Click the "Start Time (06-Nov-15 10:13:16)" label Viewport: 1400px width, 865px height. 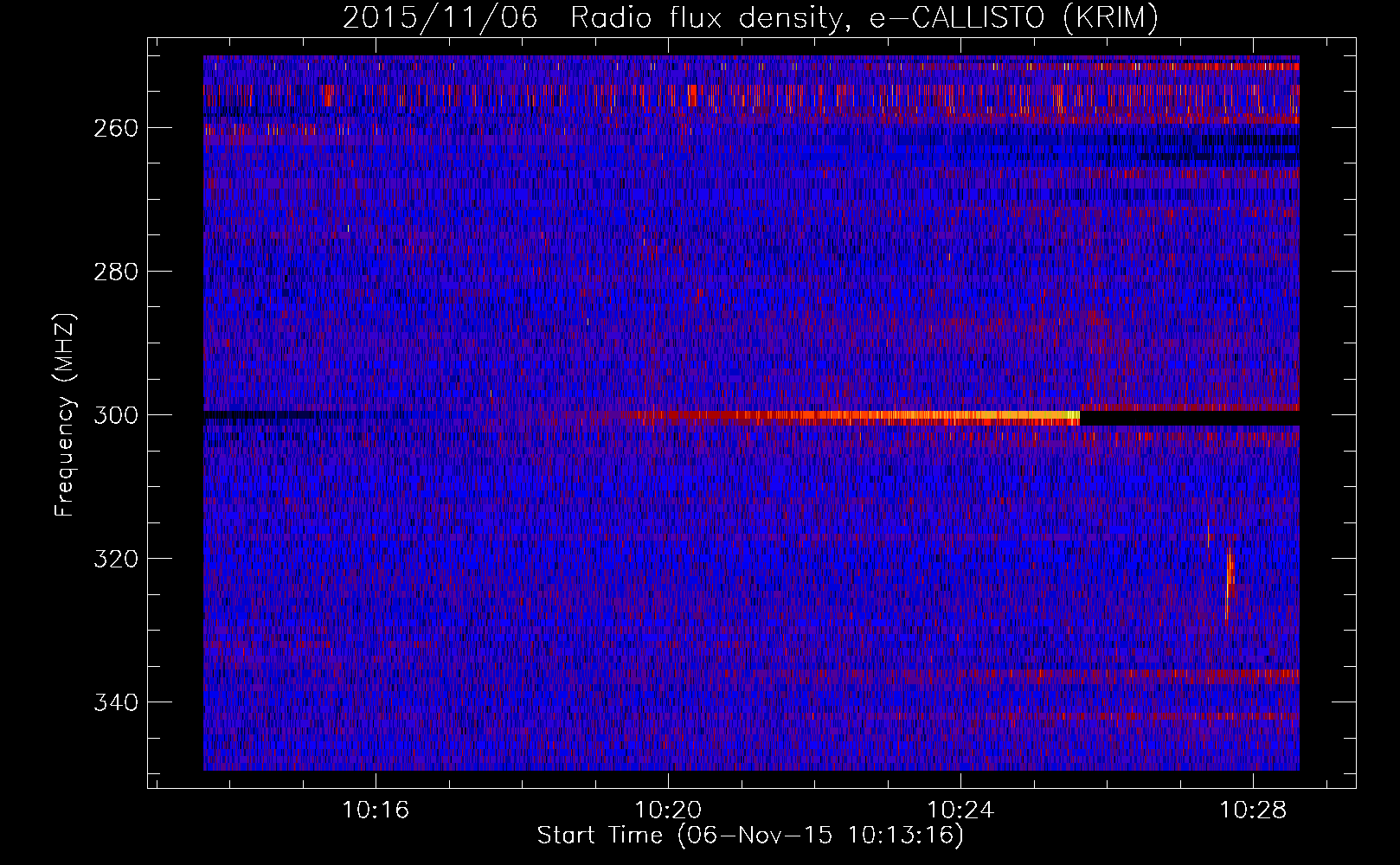point(750,836)
